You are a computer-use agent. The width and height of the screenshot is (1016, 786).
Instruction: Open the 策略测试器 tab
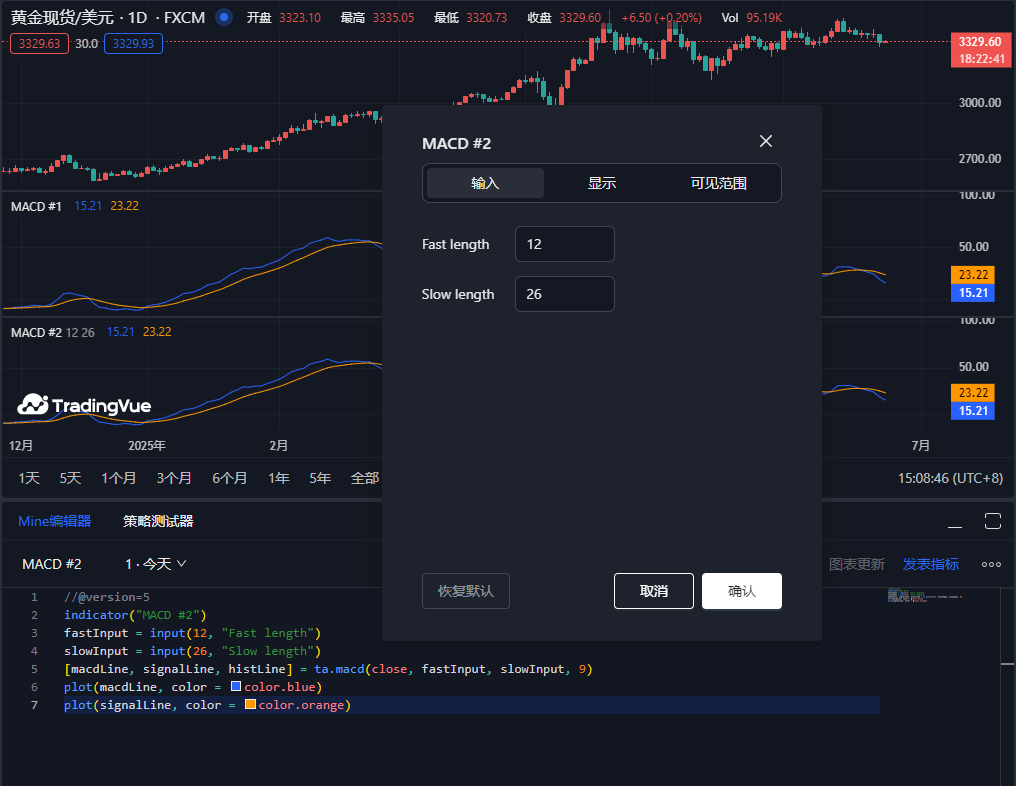click(x=158, y=521)
